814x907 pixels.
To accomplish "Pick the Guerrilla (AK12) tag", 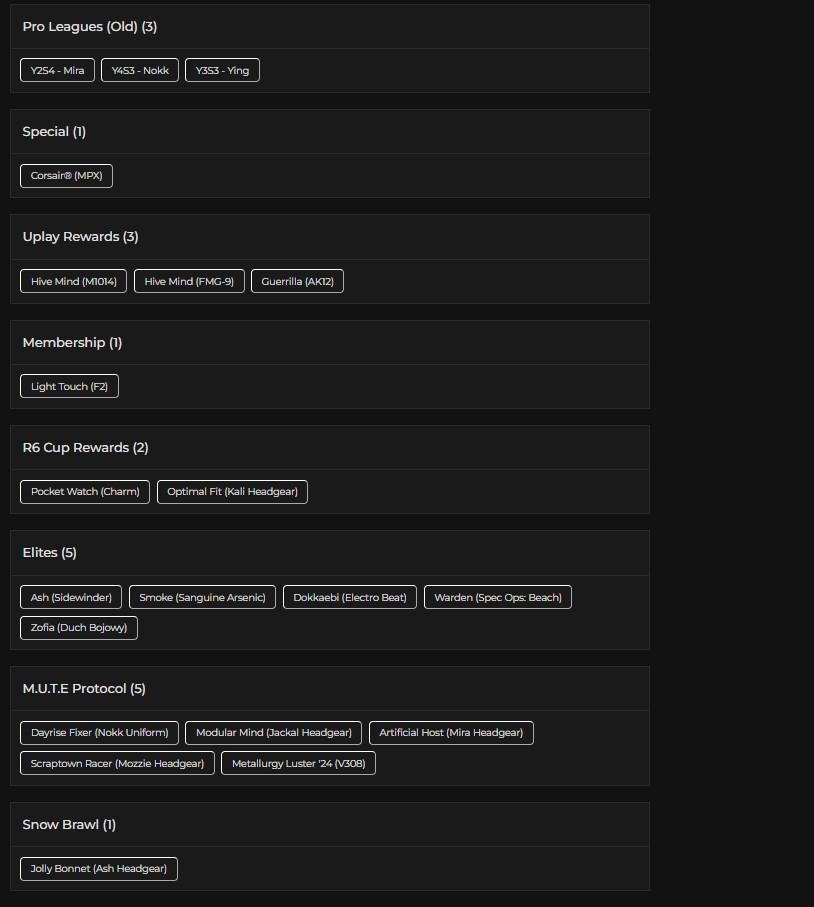I will 297,281.
